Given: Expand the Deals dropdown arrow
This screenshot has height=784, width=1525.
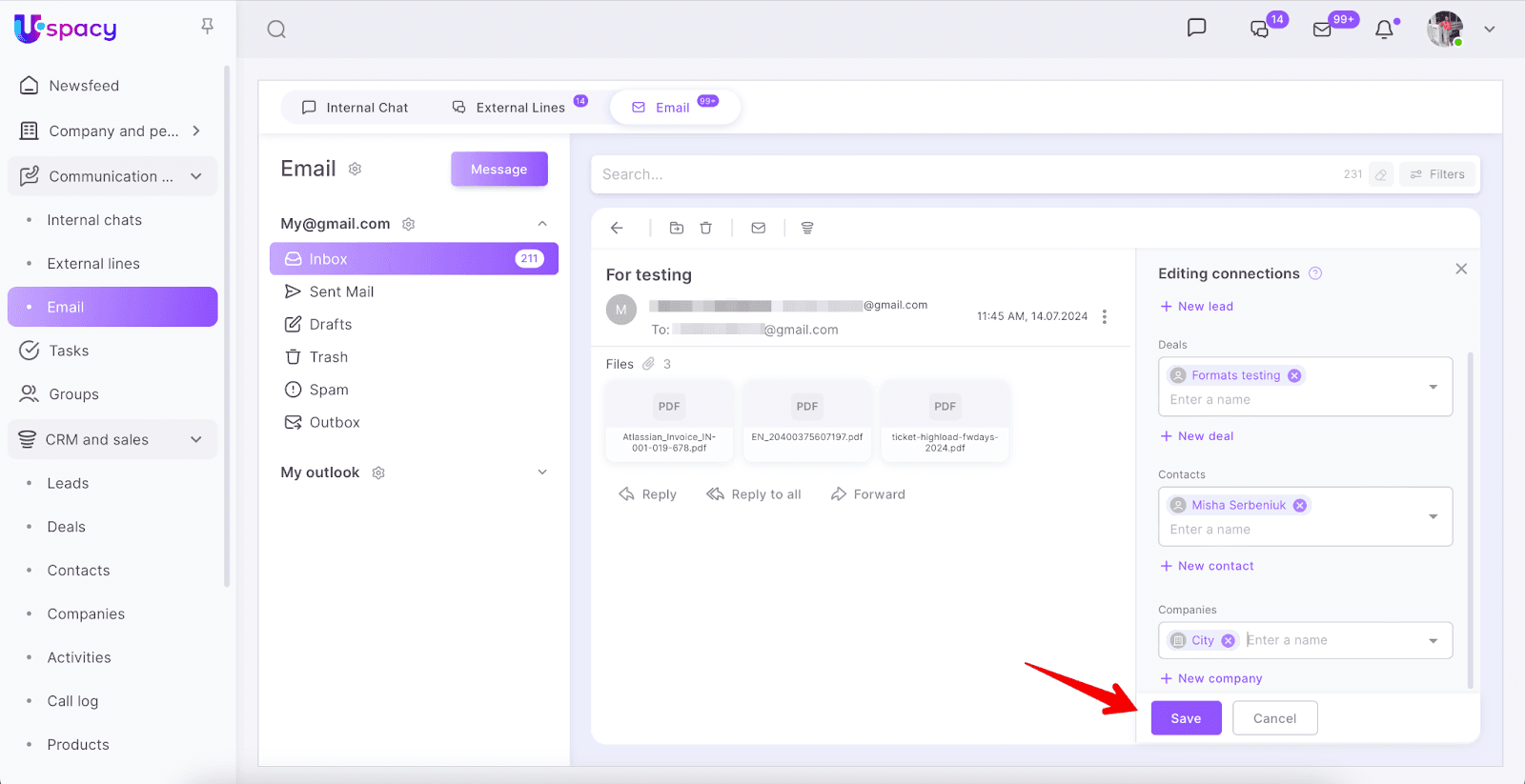Looking at the screenshot, I should 1433,387.
